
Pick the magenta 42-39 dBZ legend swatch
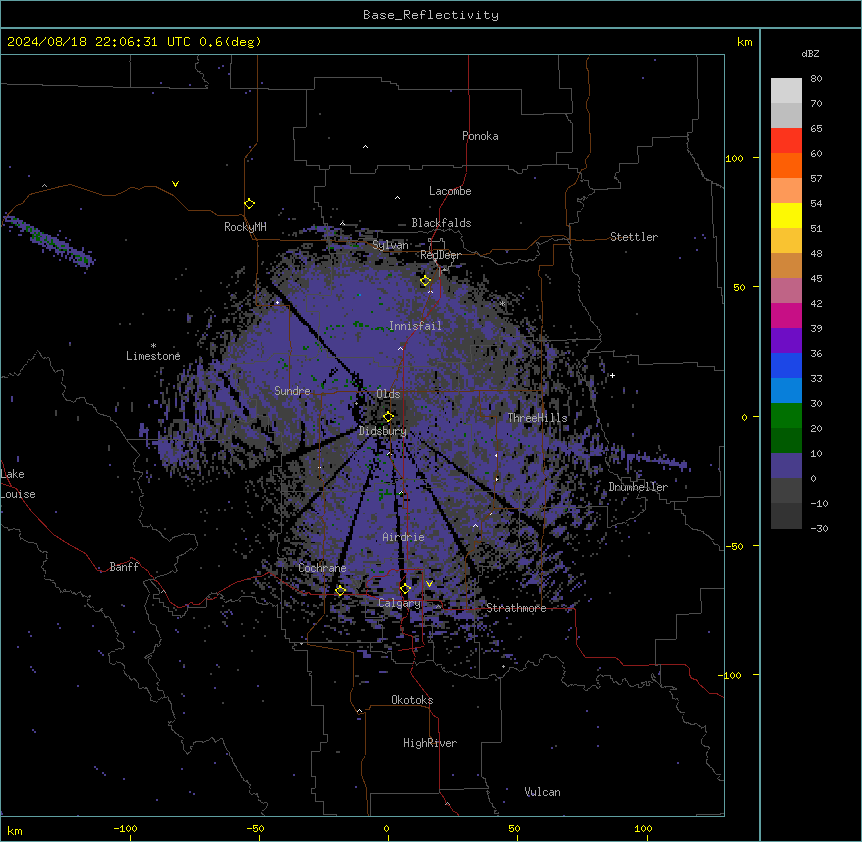coord(786,315)
